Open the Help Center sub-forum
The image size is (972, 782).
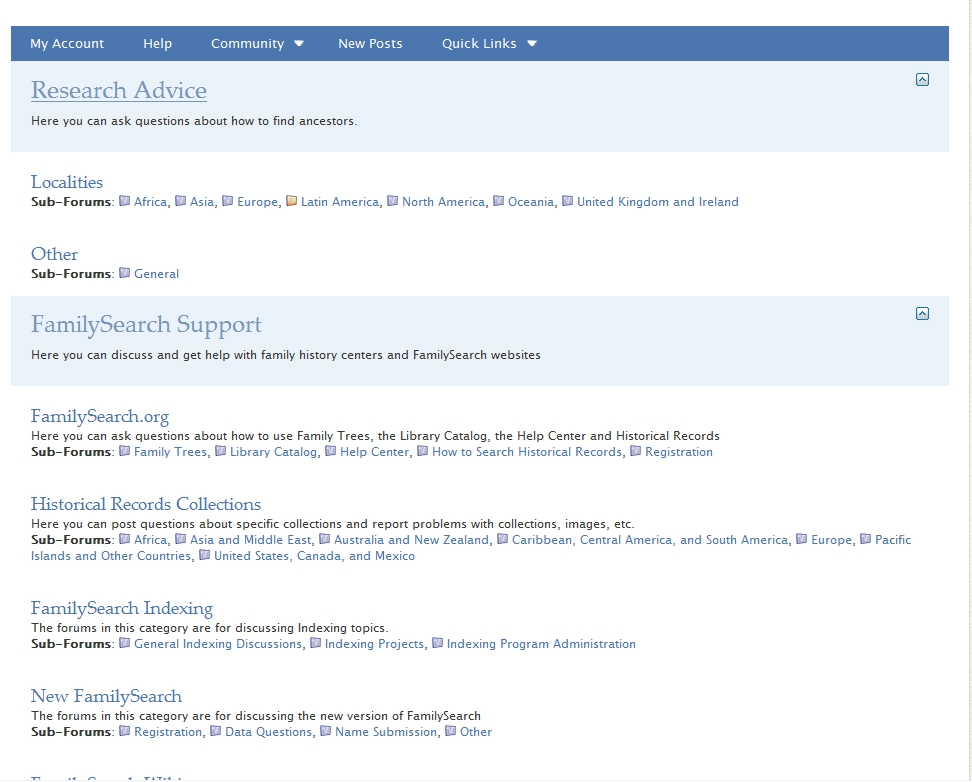coord(374,451)
